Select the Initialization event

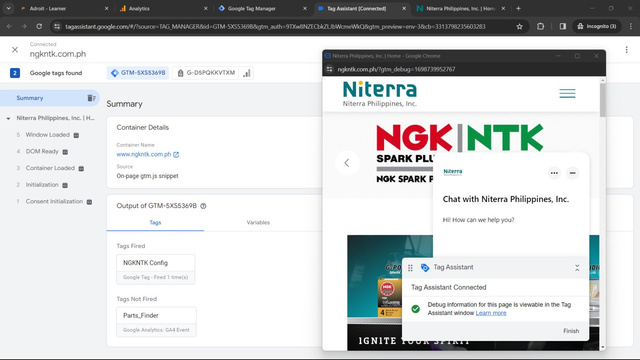pyautogui.click(x=42, y=185)
